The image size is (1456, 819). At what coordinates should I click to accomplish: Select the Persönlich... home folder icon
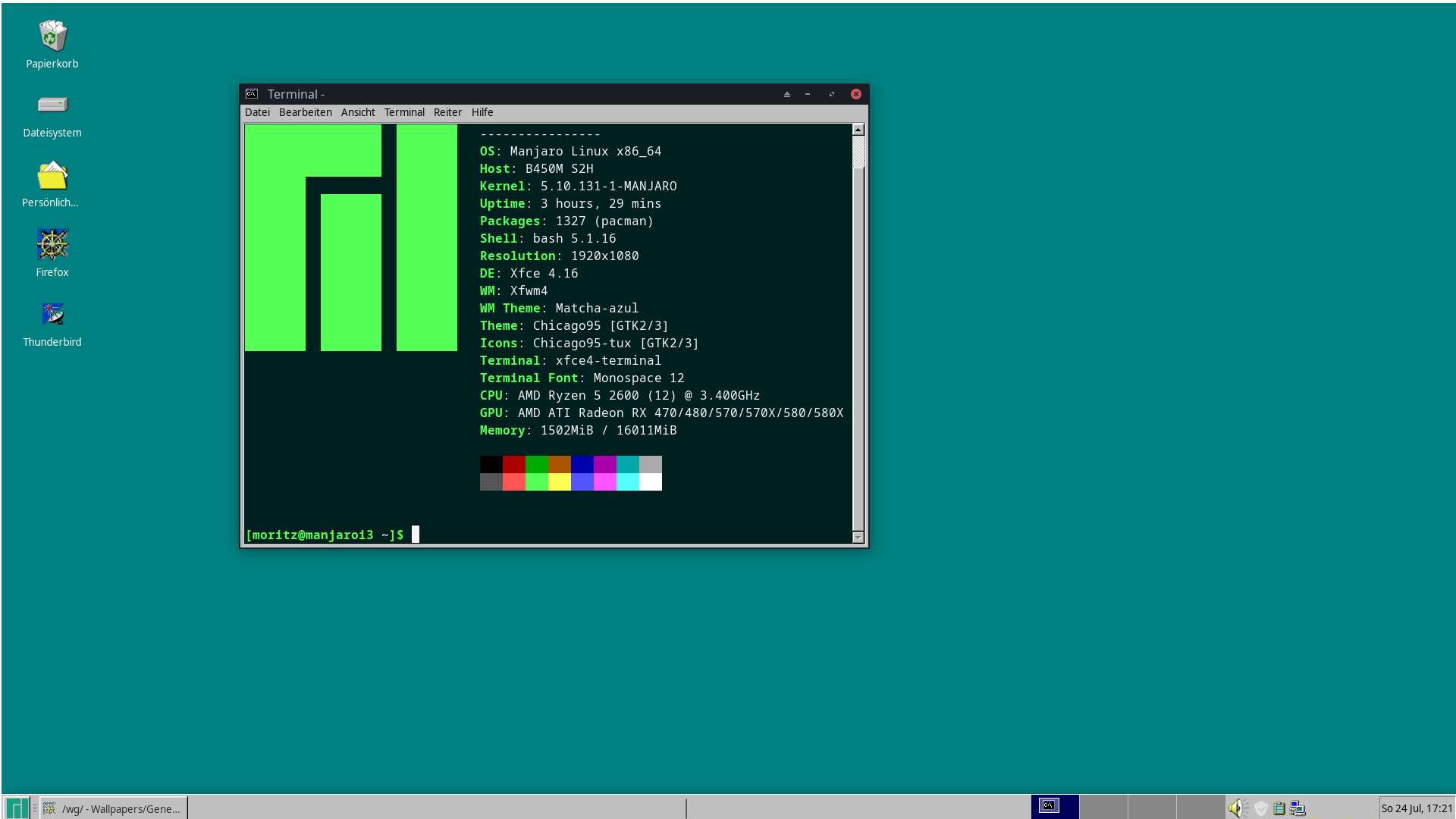point(52,175)
